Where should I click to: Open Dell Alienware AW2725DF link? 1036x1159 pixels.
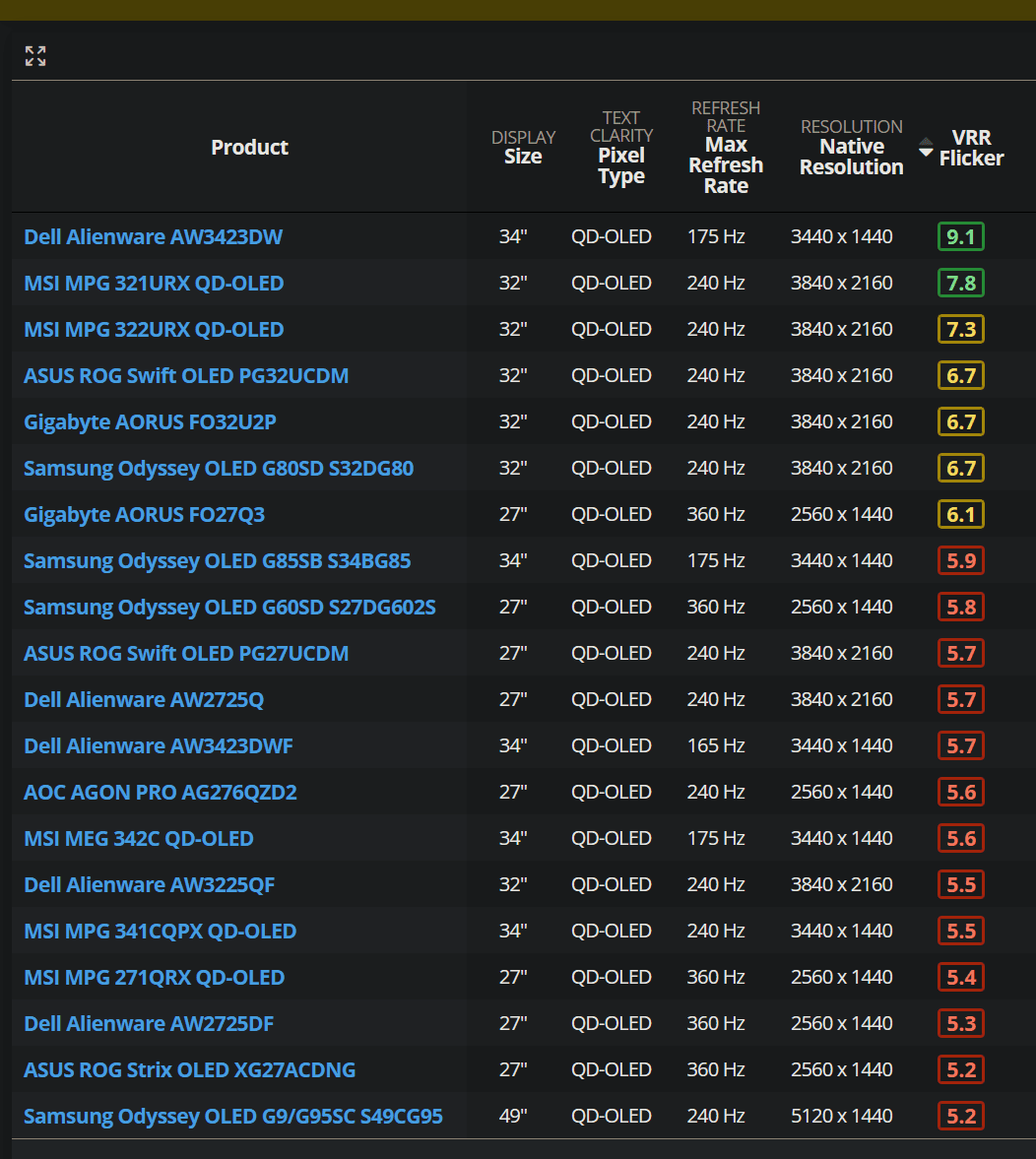(x=149, y=1024)
